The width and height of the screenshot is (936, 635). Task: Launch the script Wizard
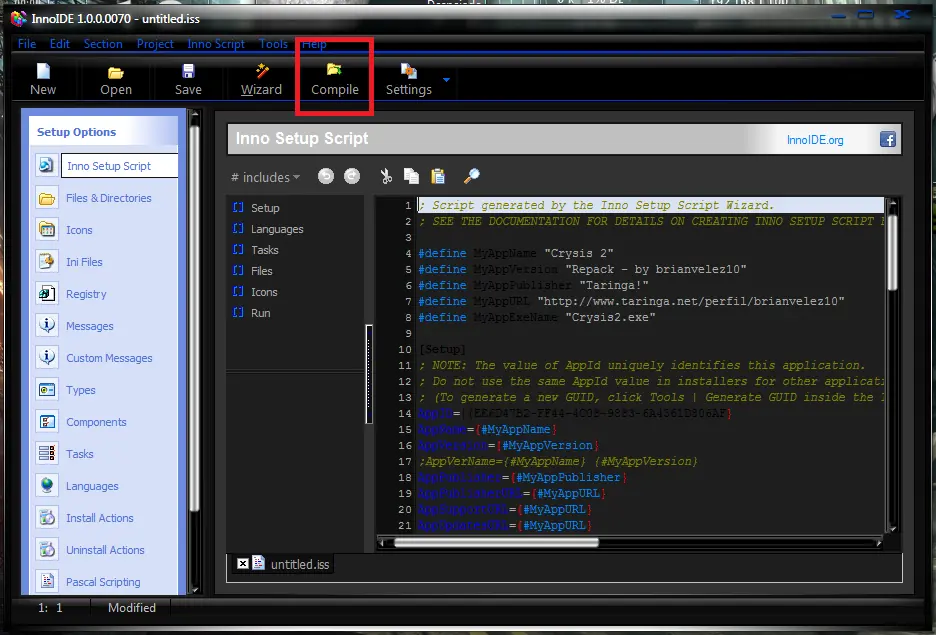point(261,79)
